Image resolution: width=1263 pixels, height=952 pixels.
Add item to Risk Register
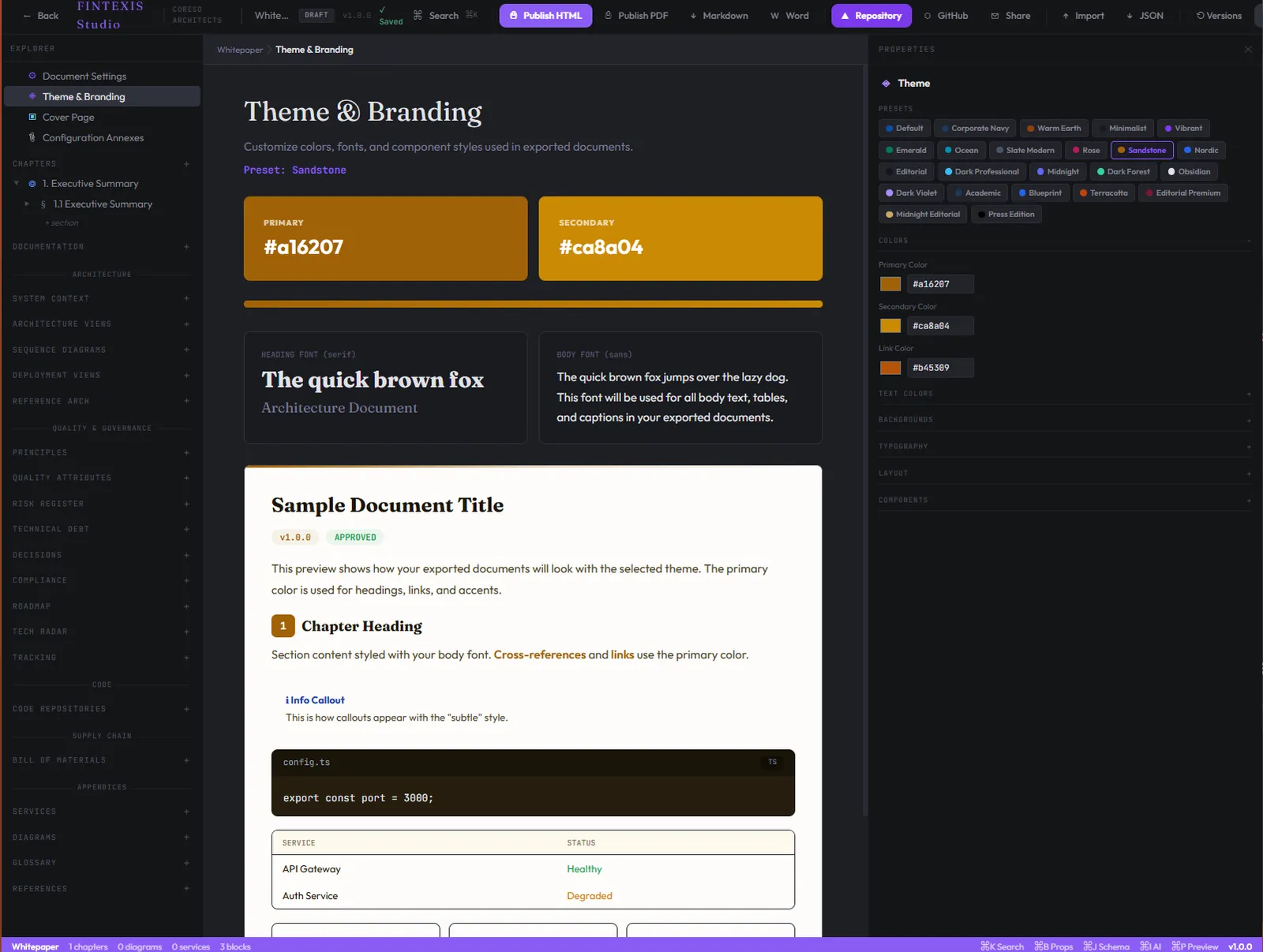pos(186,504)
